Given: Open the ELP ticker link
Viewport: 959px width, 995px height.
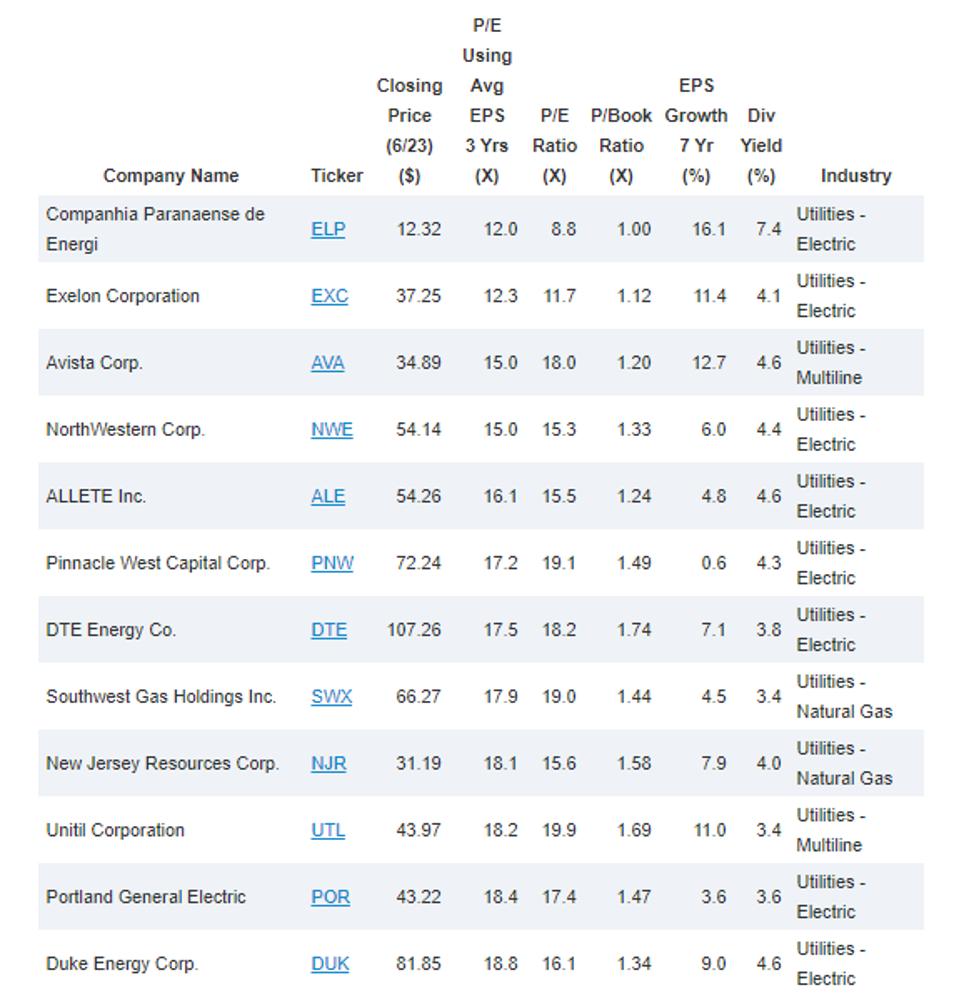Looking at the screenshot, I should coord(328,229).
